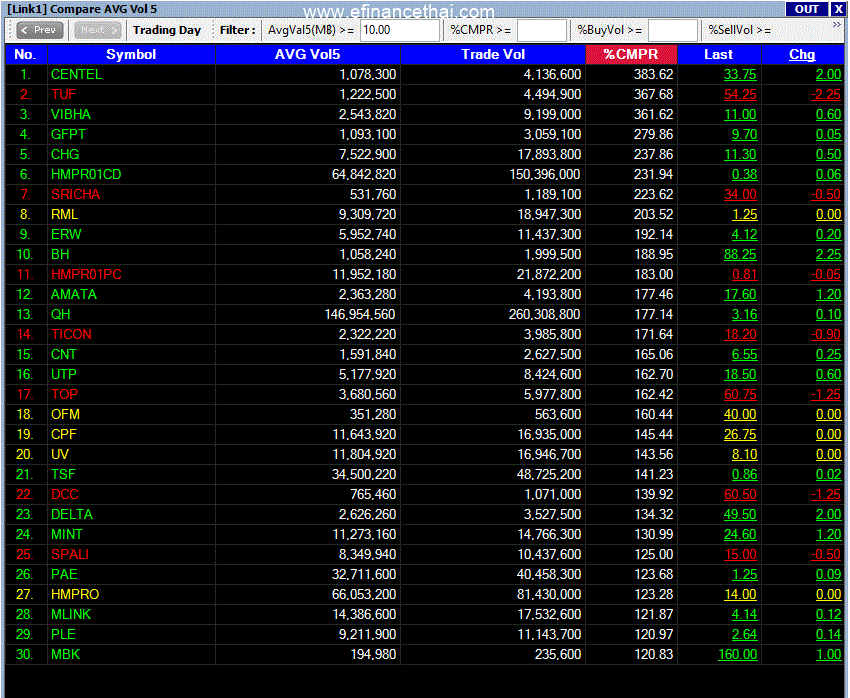Click DELTA last price 49.50

point(740,514)
